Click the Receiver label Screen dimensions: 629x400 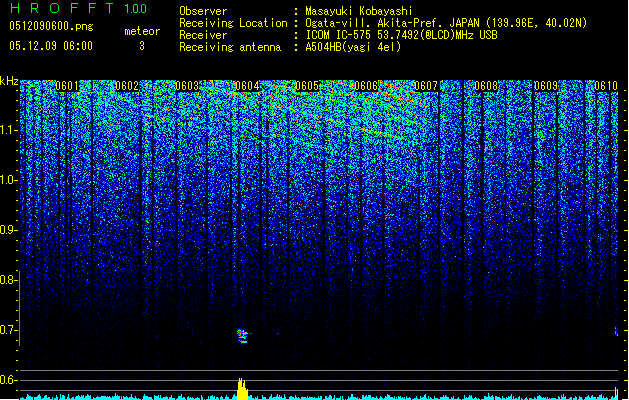(203, 35)
